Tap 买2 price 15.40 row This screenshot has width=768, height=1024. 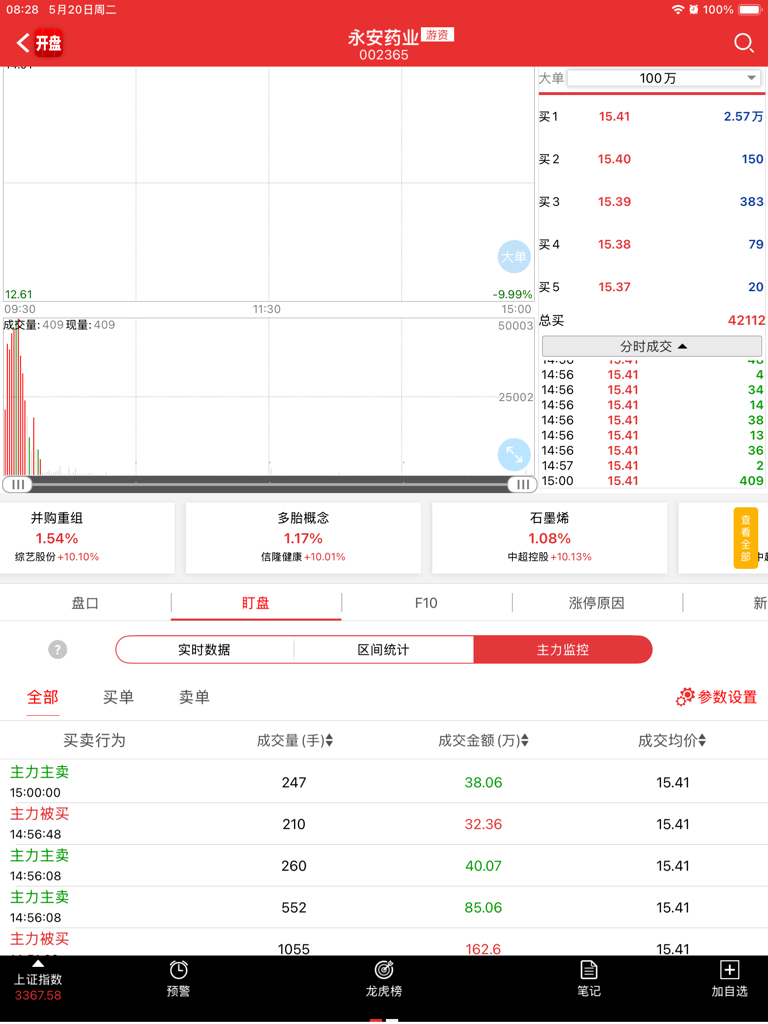point(651,159)
